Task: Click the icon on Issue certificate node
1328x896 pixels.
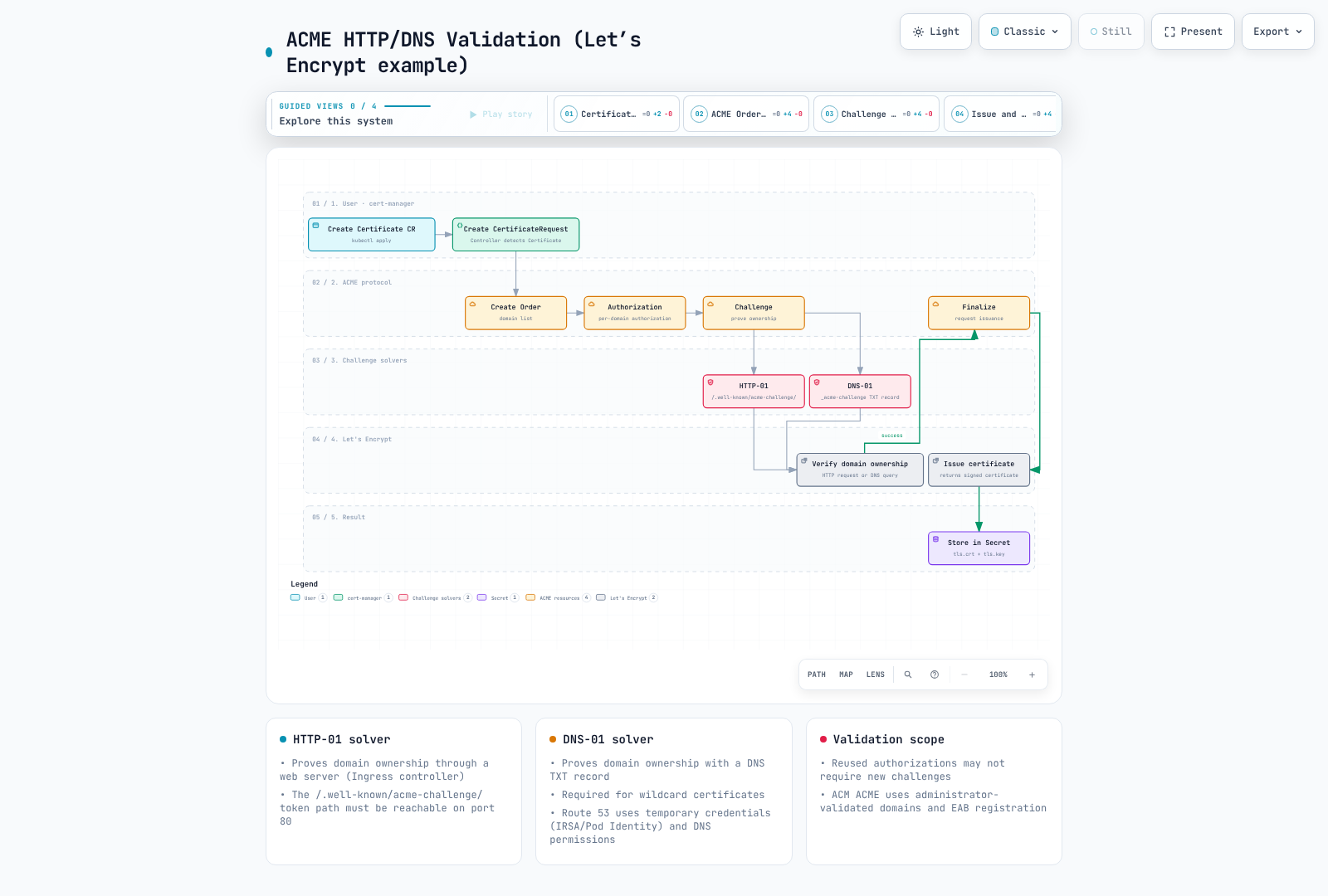Action: [x=935, y=460]
